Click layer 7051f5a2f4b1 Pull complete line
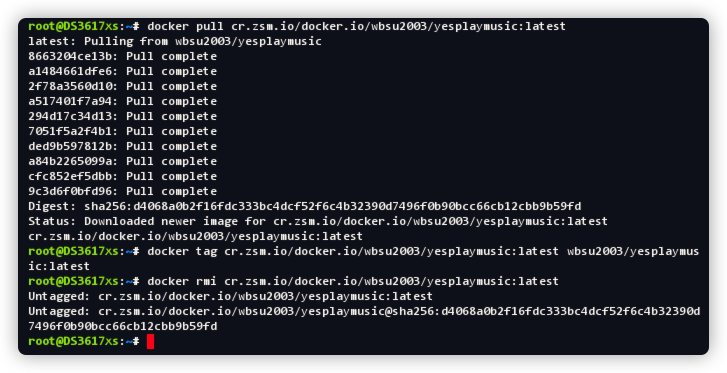 [122, 131]
